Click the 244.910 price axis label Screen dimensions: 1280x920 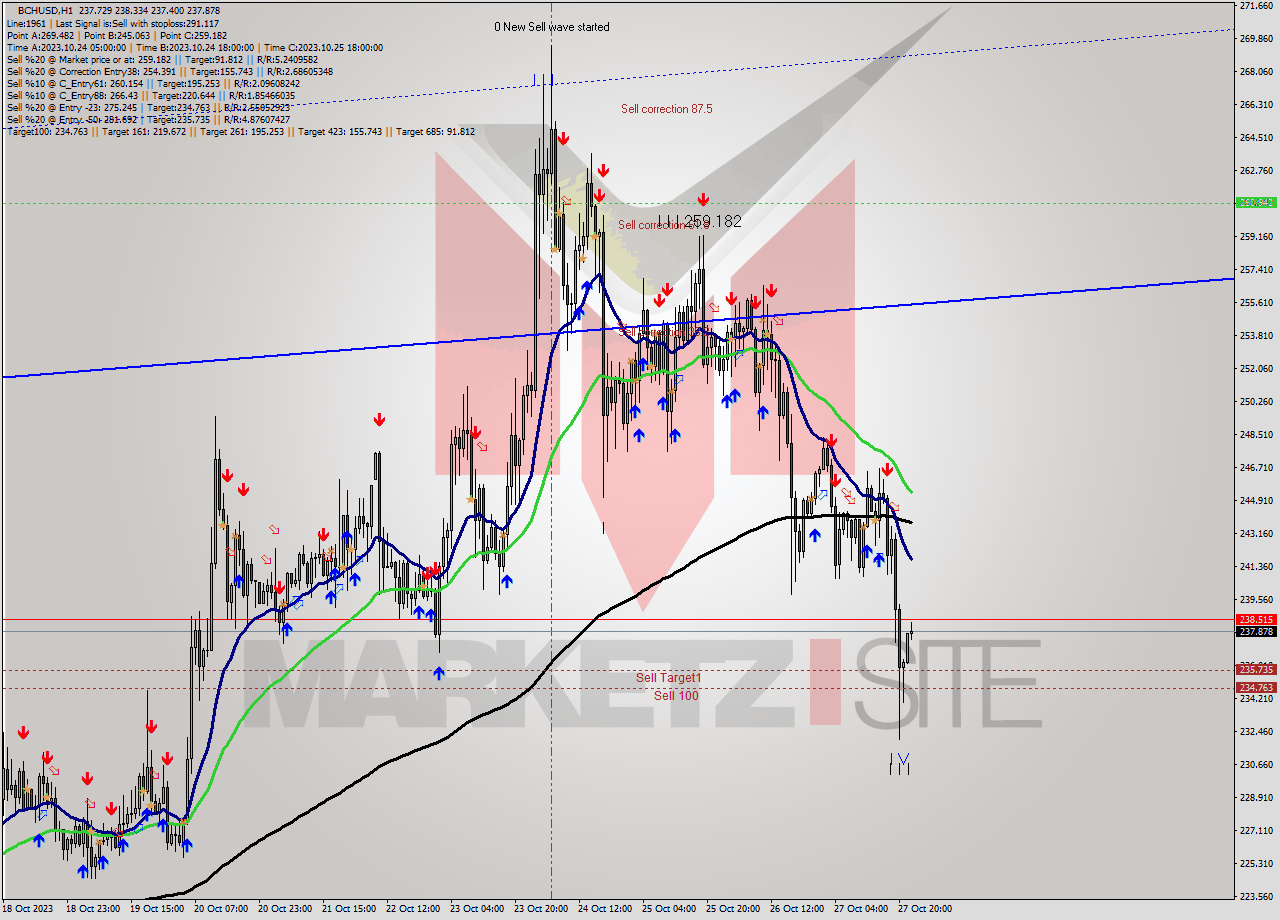pyautogui.click(x=1255, y=500)
